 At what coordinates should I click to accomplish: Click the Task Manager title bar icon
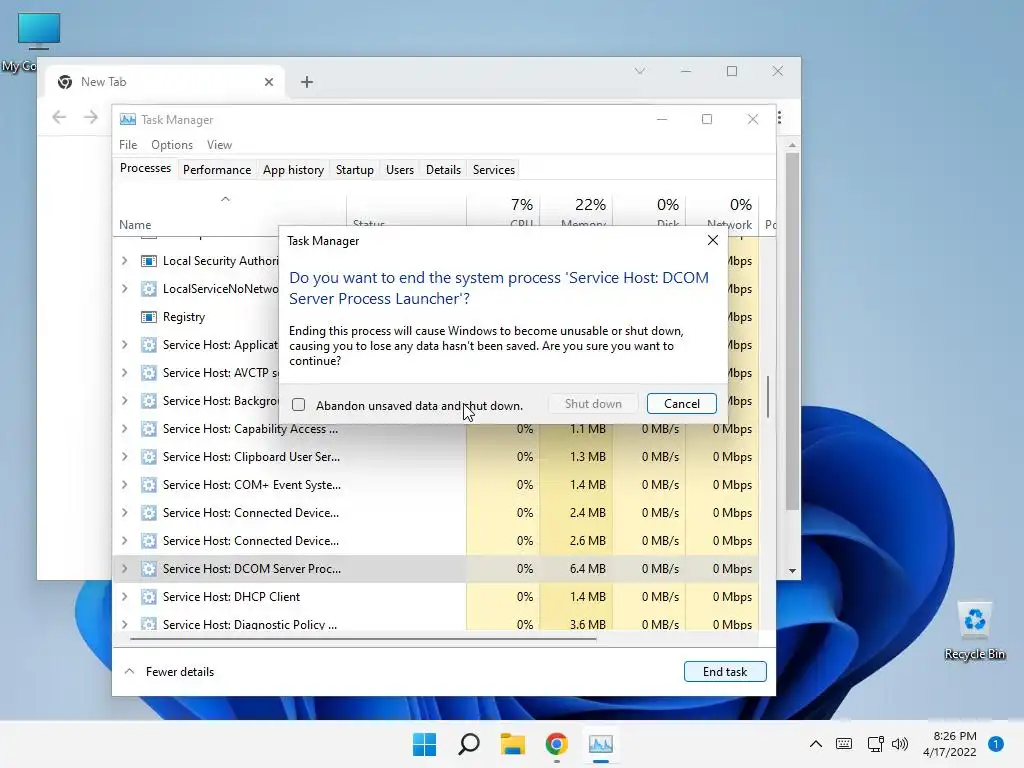[x=128, y=120]
